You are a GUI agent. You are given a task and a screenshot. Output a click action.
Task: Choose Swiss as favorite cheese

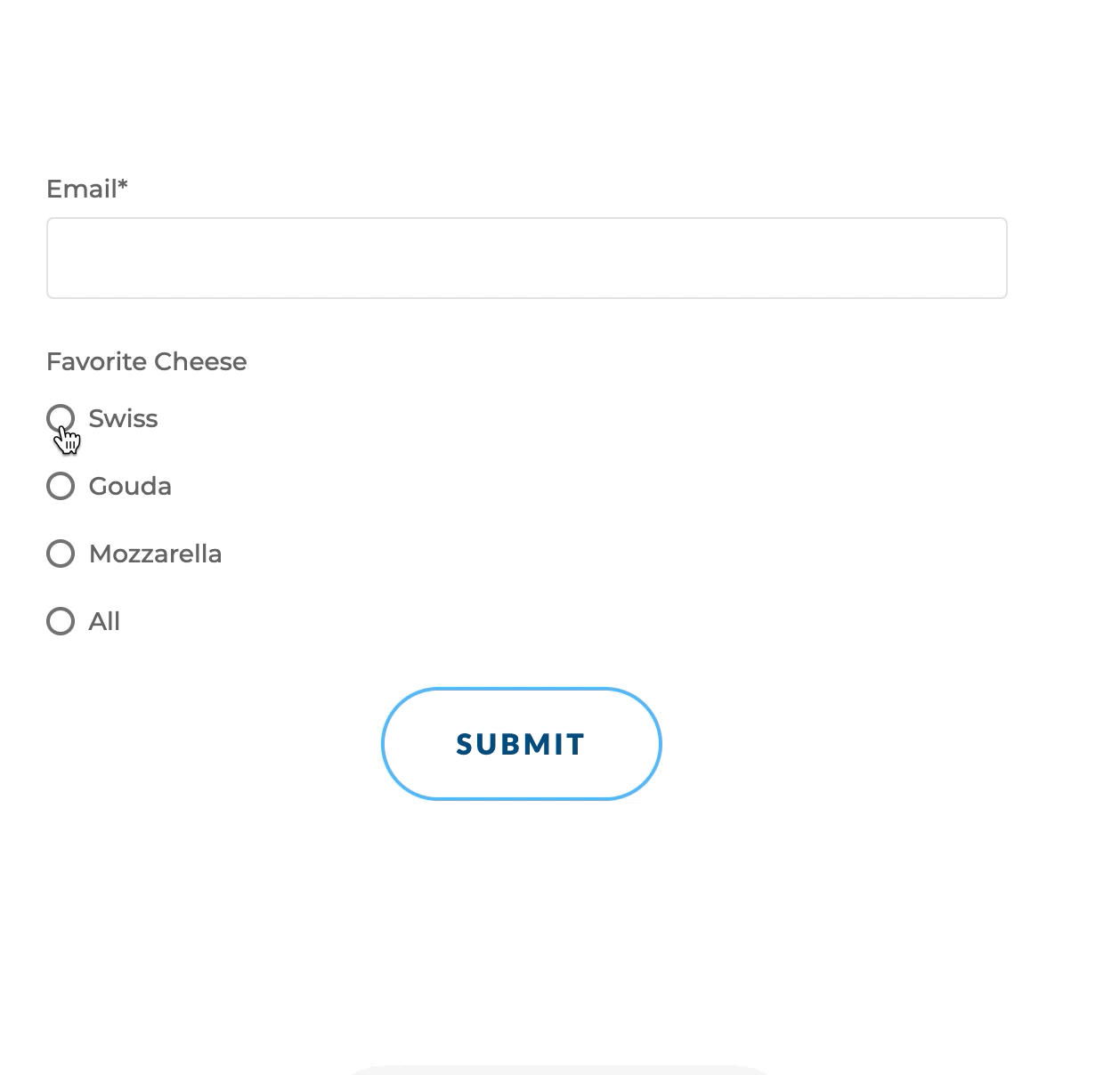pyautogui.click(x=61, y=417)
